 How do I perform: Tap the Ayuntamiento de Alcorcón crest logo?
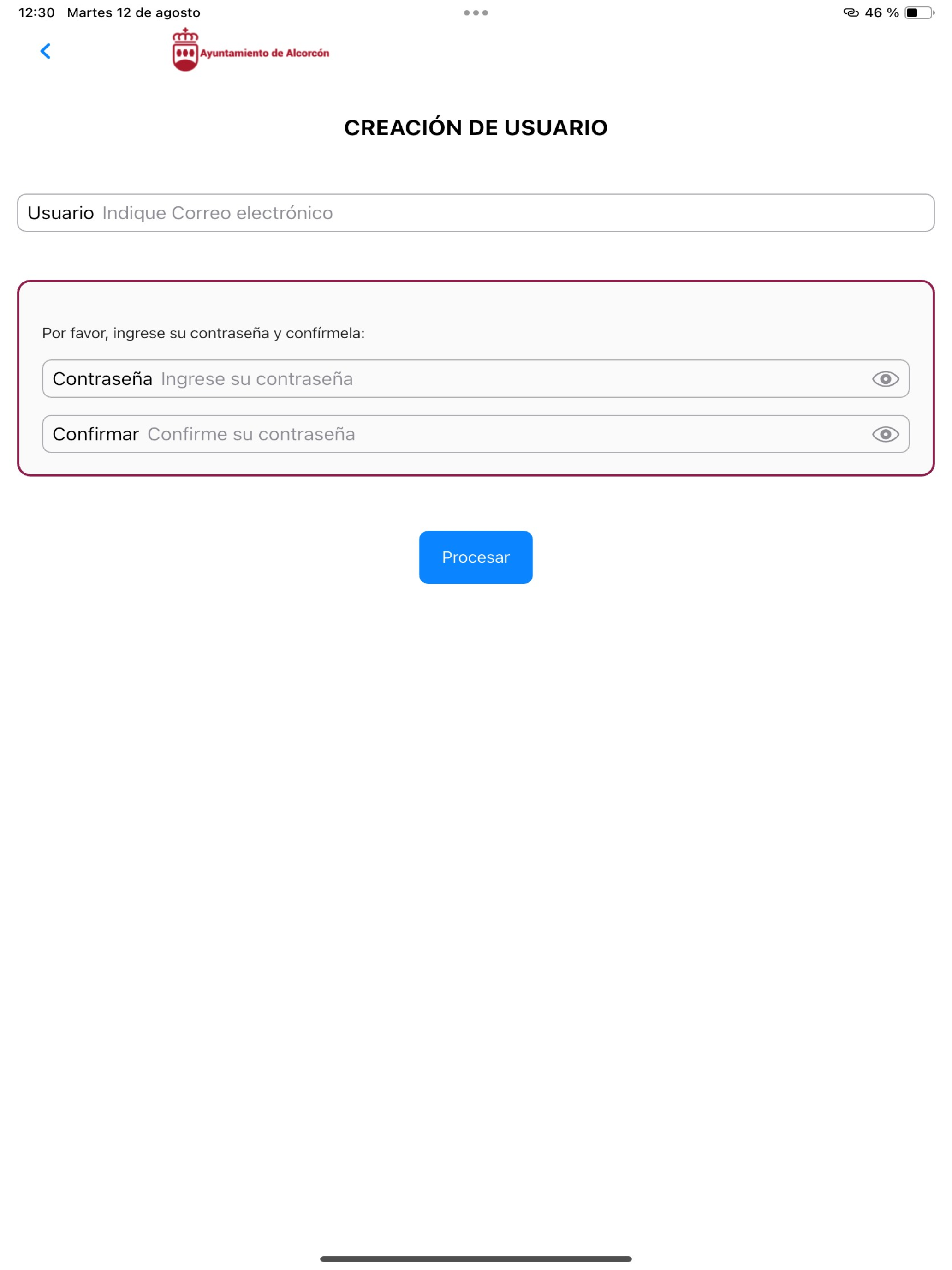coord(185,50)
